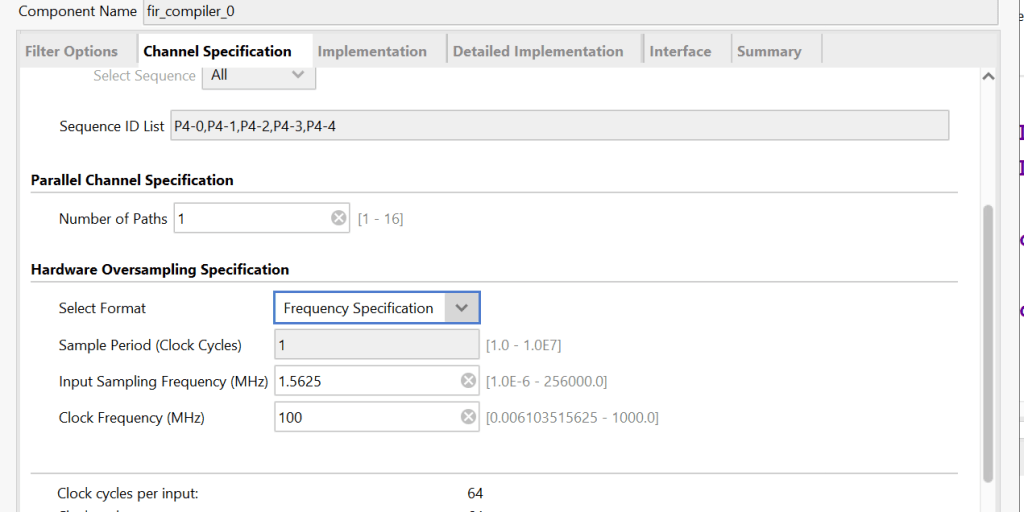Clear the Clock Frequency value
The width and height of the screenshot is (1024, 512).
(x=468, y=417)
